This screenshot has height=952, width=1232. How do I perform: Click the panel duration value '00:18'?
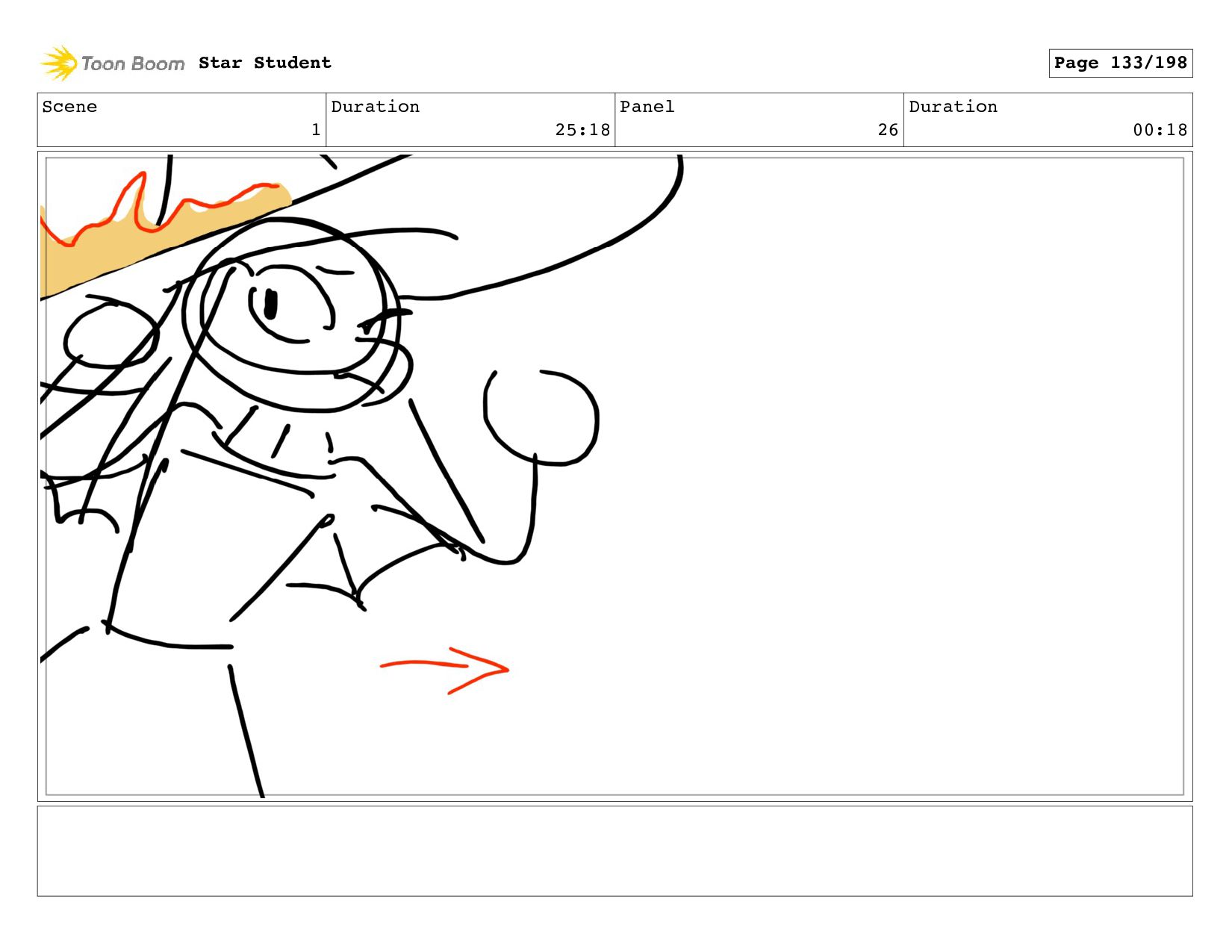1160,130
